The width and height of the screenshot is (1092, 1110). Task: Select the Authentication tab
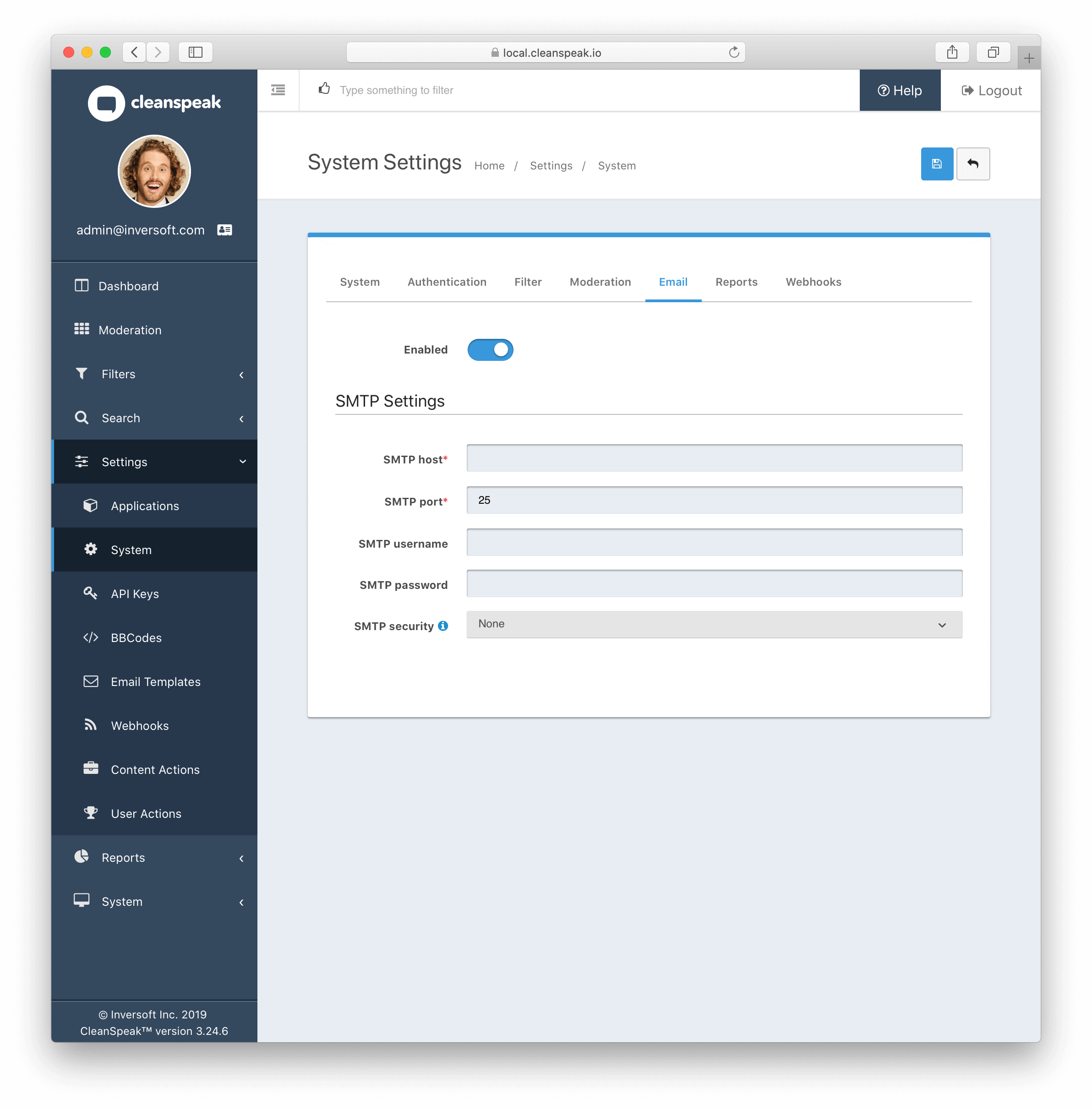[447, 281]
